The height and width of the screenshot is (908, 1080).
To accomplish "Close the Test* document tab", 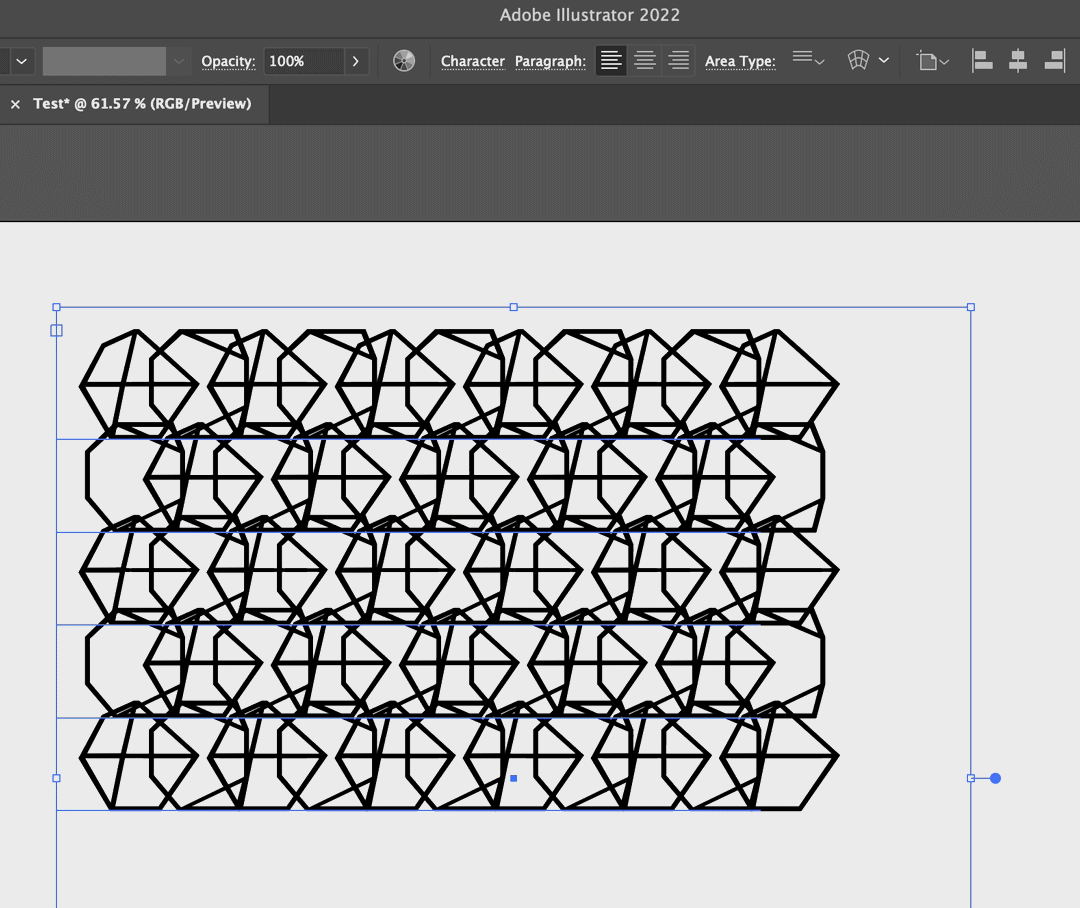I will (15, 104).
